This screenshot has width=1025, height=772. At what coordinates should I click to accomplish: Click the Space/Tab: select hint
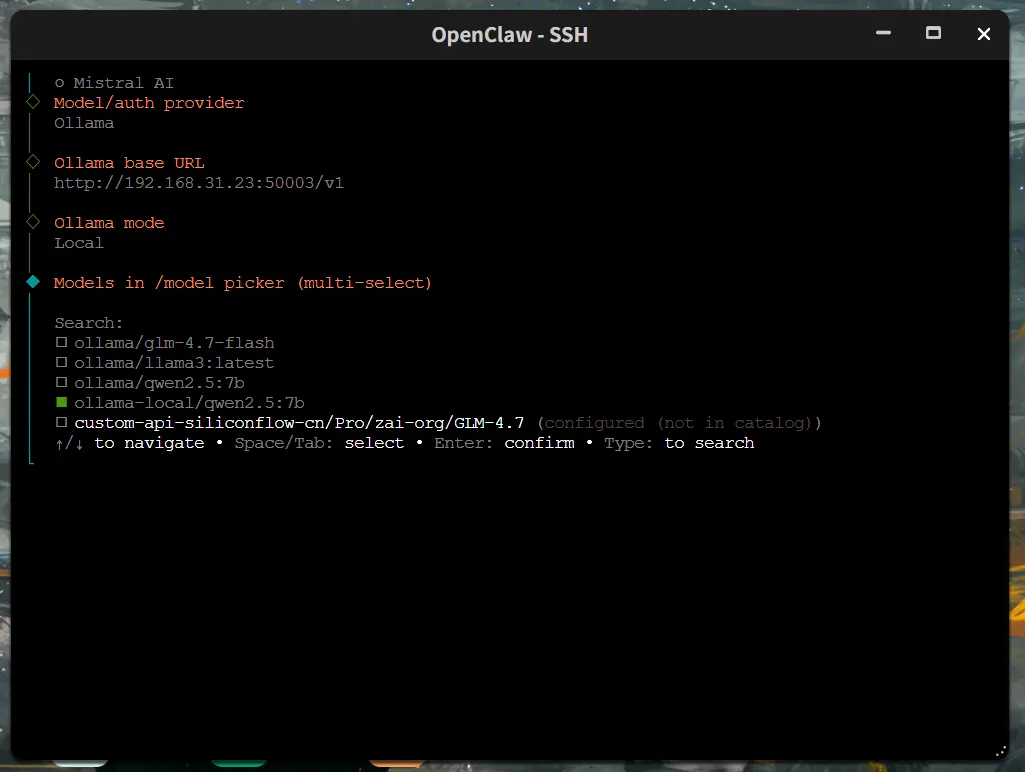(x=319, y=443)
